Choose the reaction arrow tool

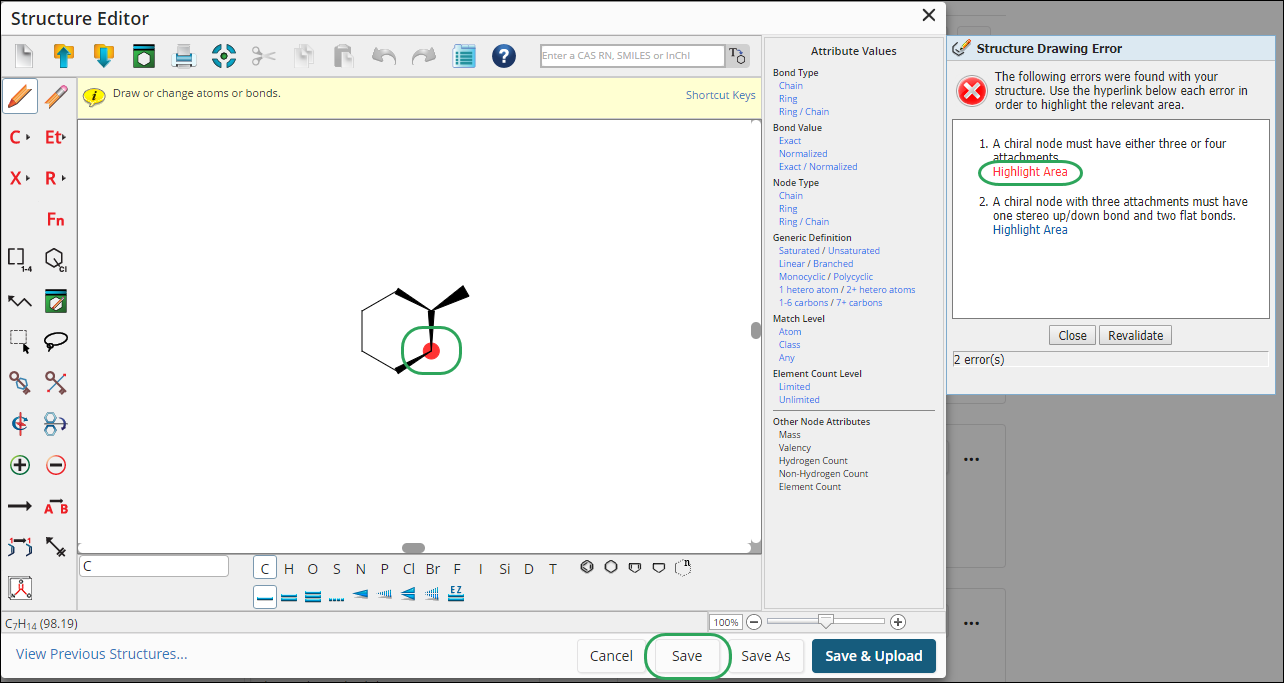(20, 506)
